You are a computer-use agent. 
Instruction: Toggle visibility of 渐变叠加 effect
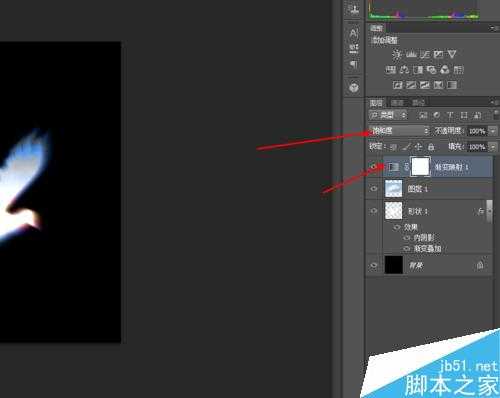pos(406,249)
